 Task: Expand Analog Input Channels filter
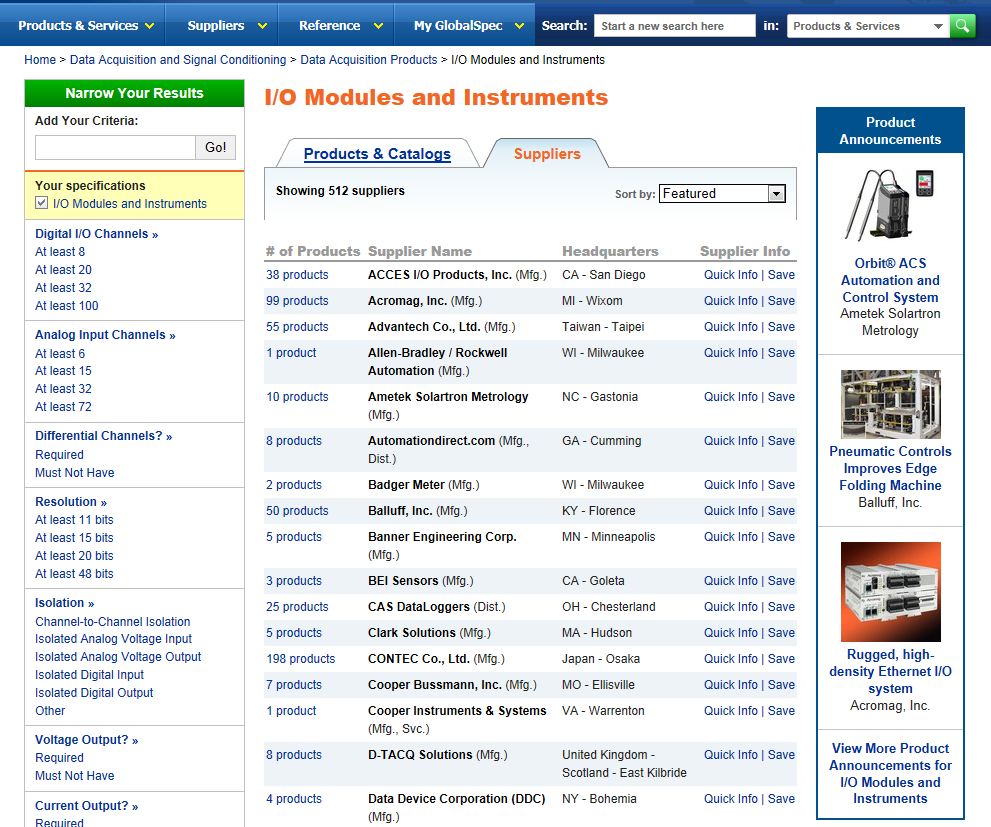point(105,335)
